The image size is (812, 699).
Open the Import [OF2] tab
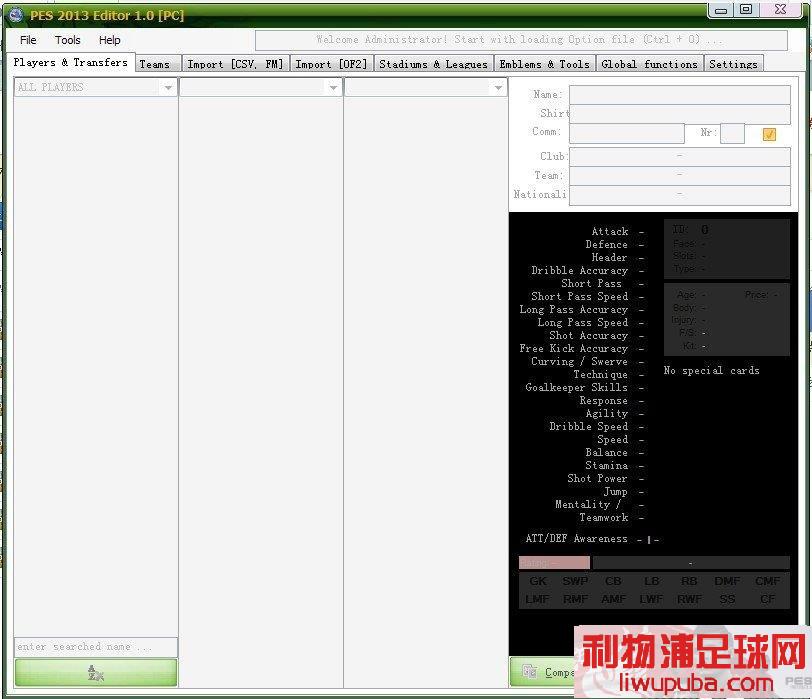[331, 64]
